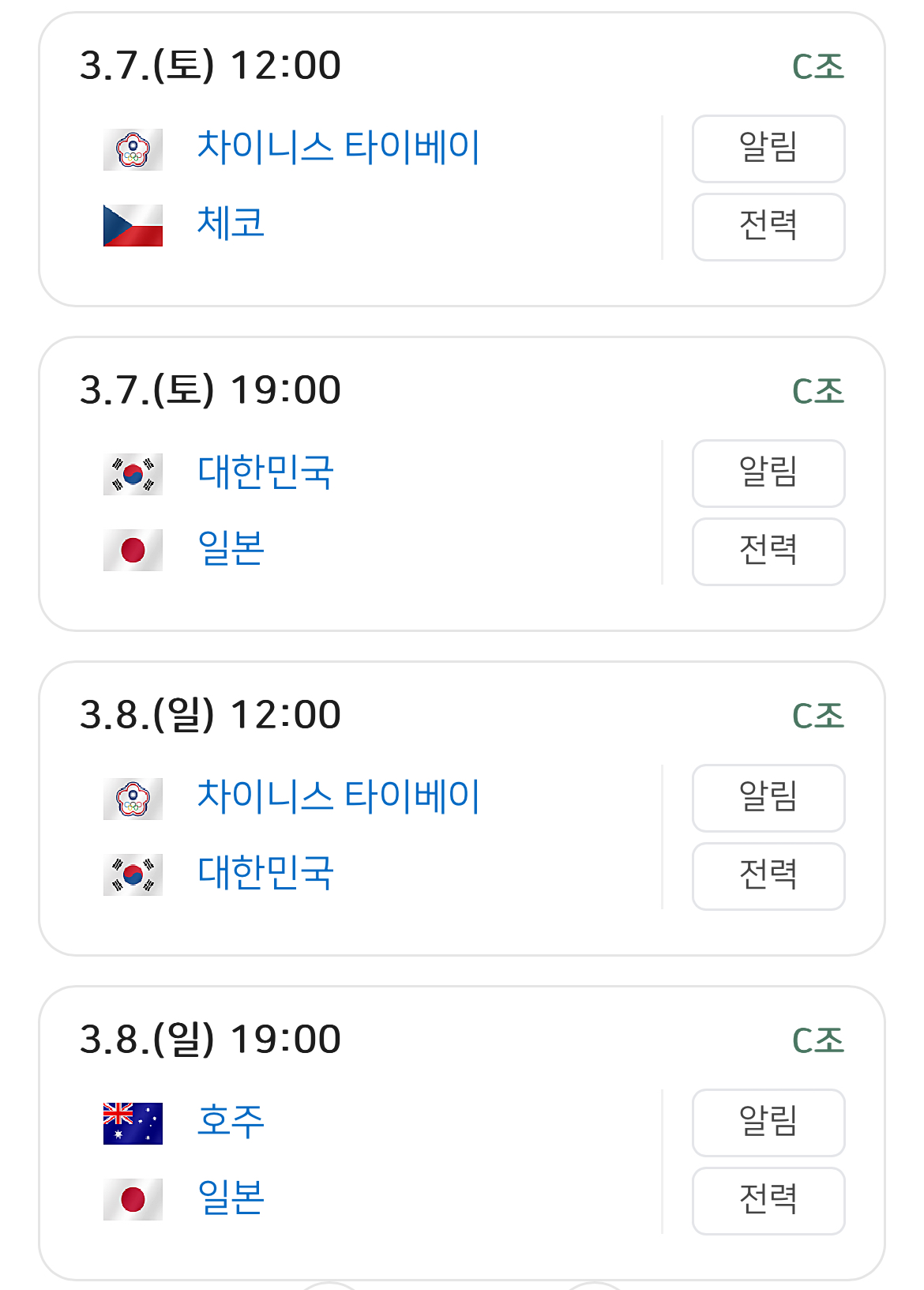924x1290 pixels.
Task: Open 호주 team link
Action: coord(231,1122)
